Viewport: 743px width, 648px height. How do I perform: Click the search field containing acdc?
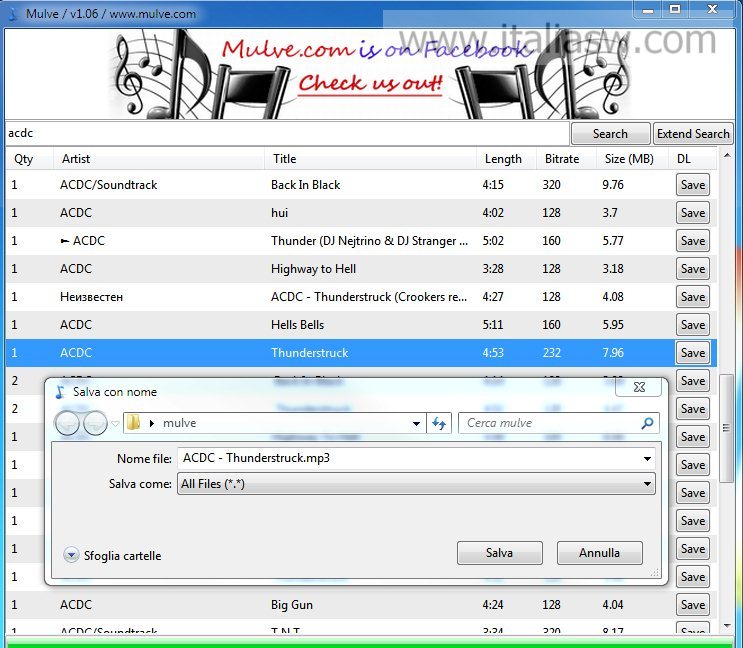[287, 133]
